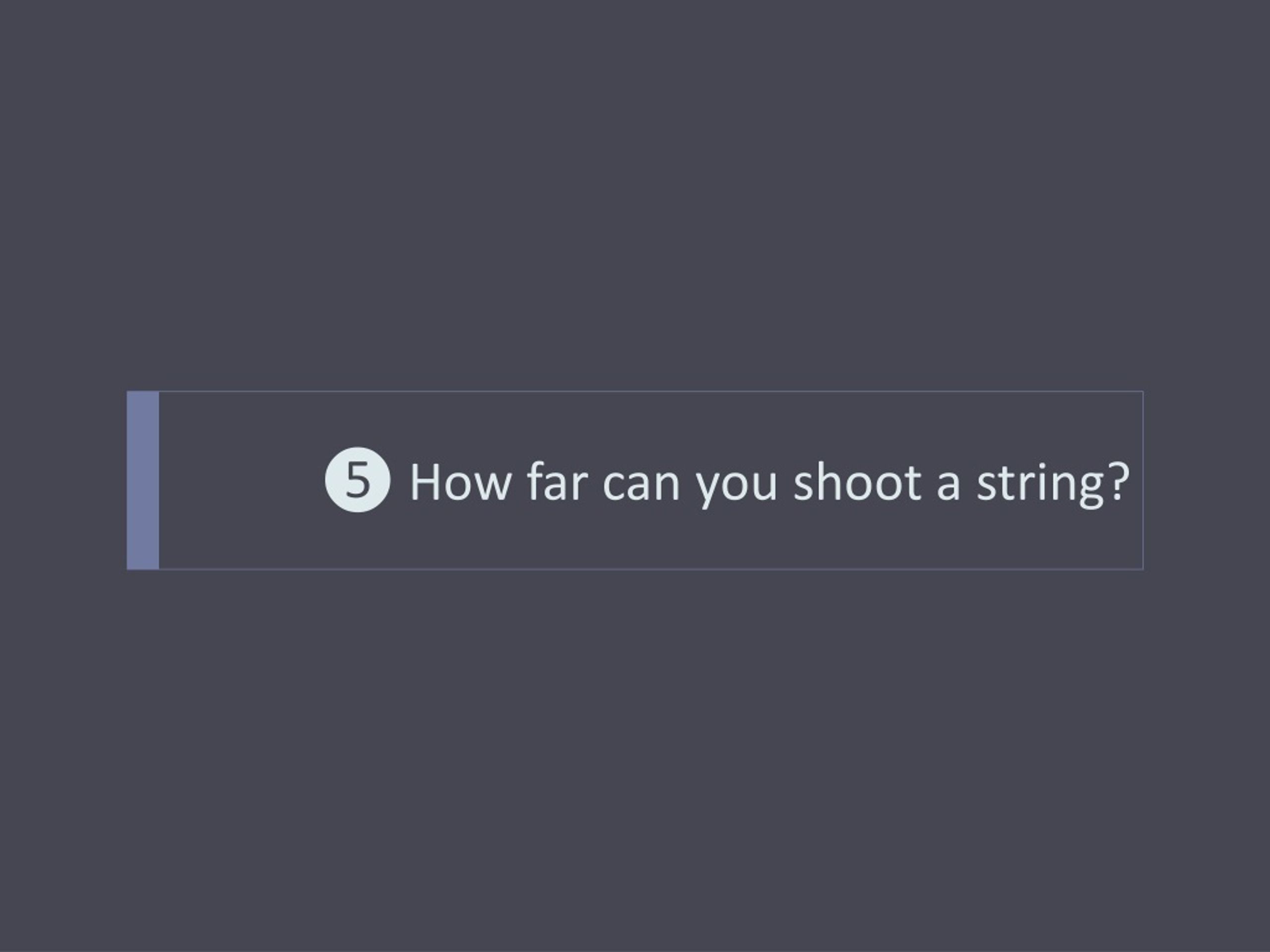The image size is (1270, 952).
Task: Click the blue accent bar beside the title
Action: (x=143, y=480)
